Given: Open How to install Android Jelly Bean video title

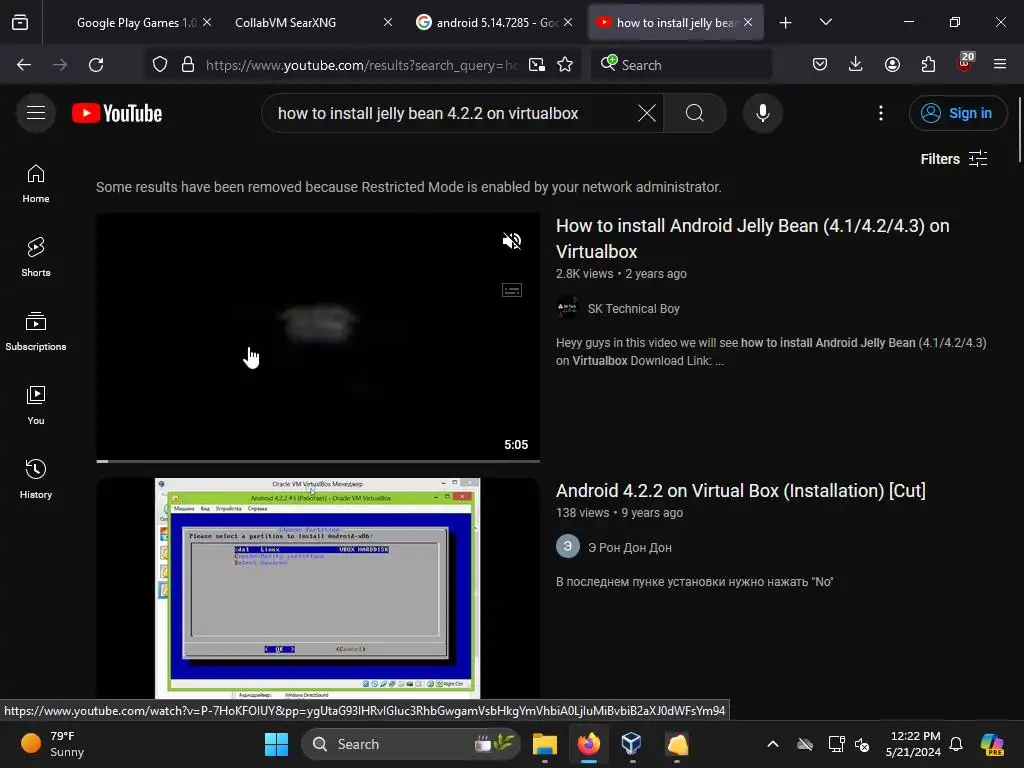Looking at the screenshot, I should tap(752, 238).
